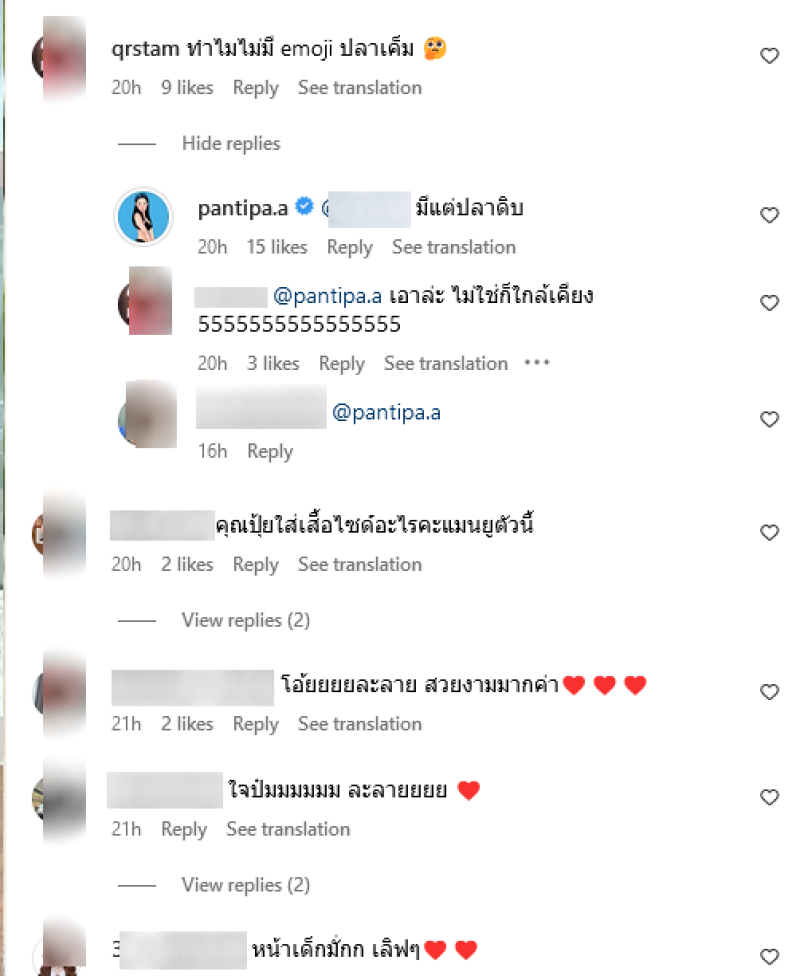
Task: See translation of pantipa.a's reply
Action: coord(454,248)
